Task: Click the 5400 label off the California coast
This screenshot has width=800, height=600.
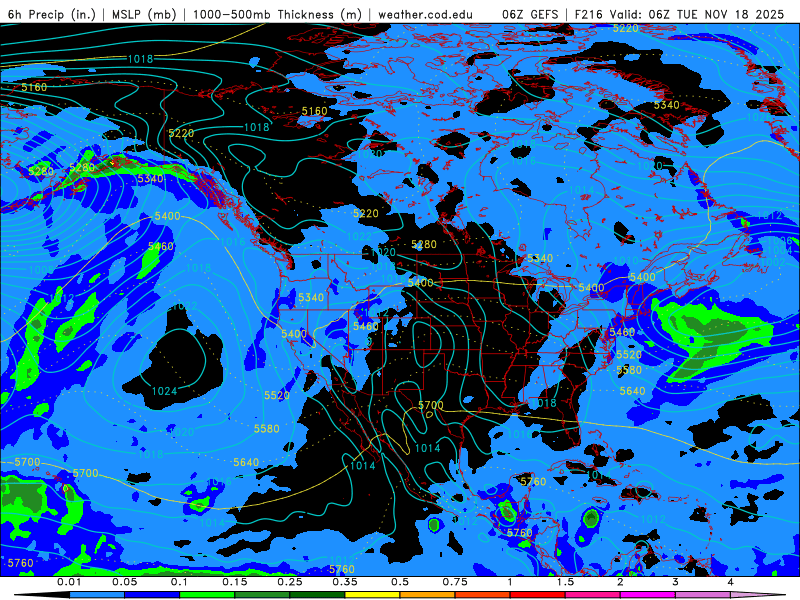Action: point(294,334)
